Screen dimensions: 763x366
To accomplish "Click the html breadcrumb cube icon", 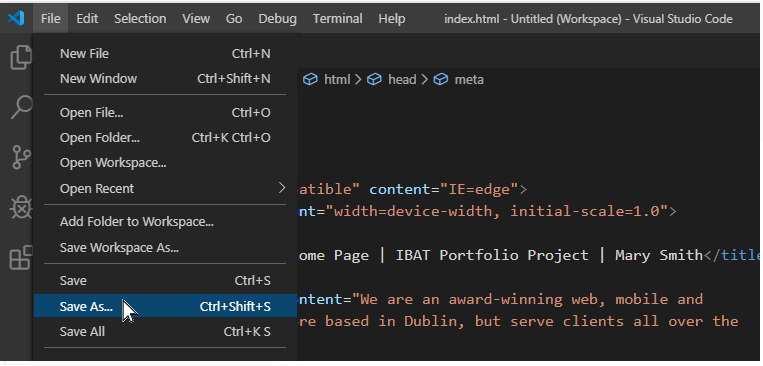I will tap(310, 79).
